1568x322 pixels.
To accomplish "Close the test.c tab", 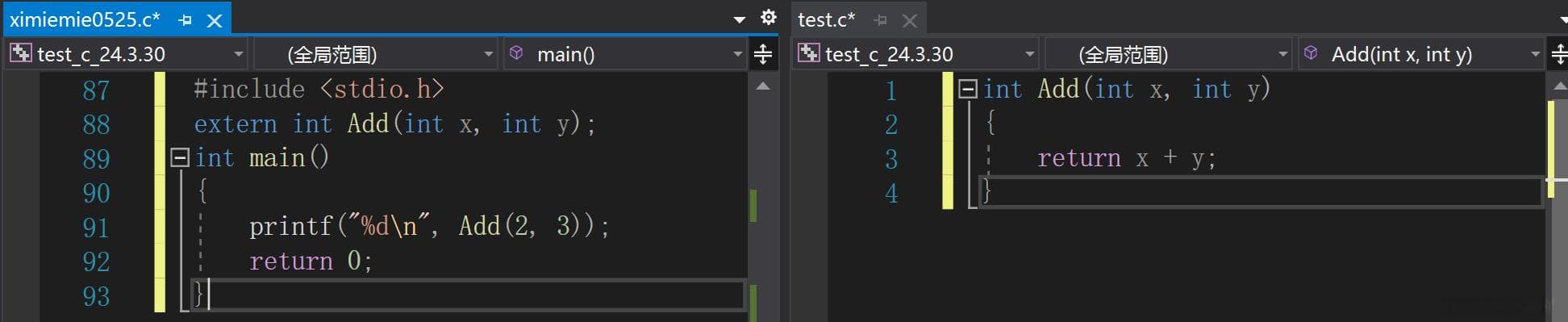I will [910, 20].
